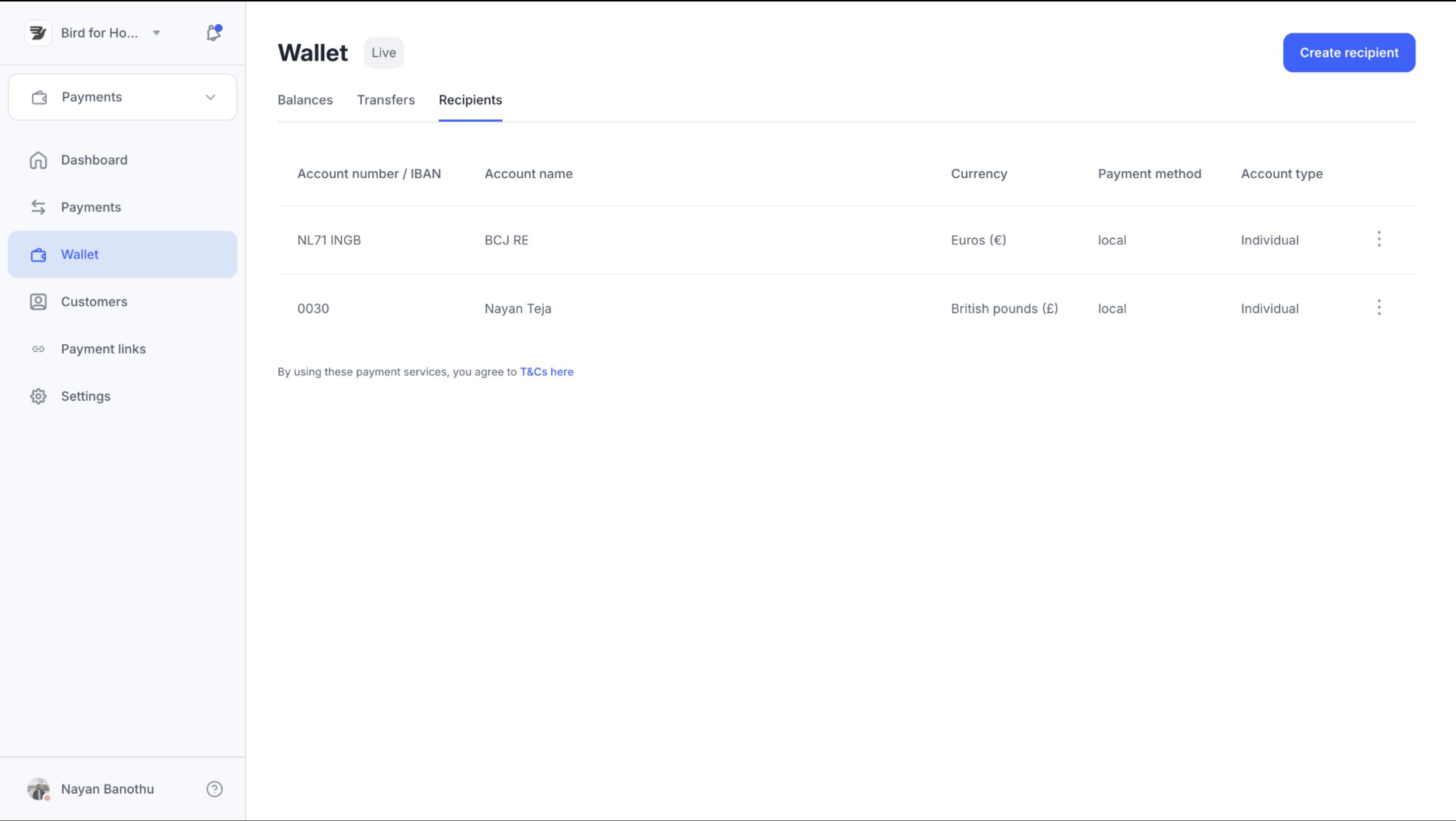Screen dimensions: 1456x821
Task: Click the Customers person icon
Action: point(39,302)
